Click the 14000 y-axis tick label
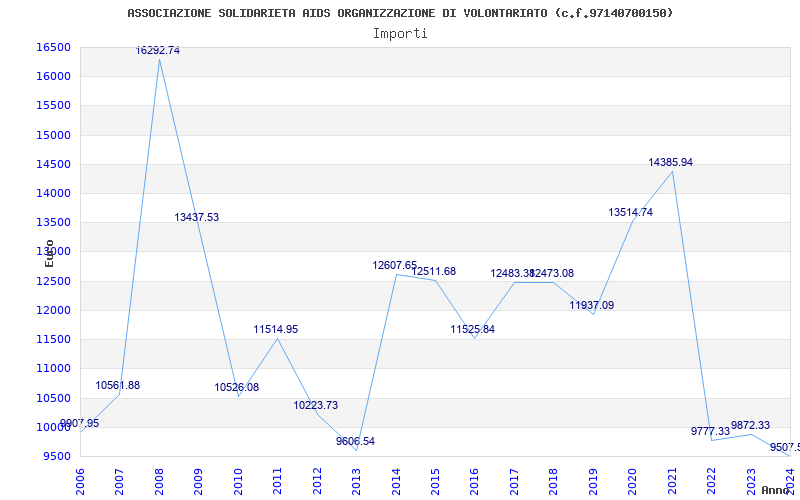The height and width of the screenshot is (500, 800). 54,193
